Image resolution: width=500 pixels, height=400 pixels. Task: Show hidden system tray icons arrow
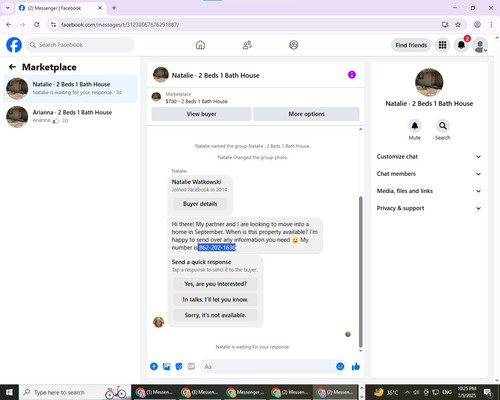(407, 392)
